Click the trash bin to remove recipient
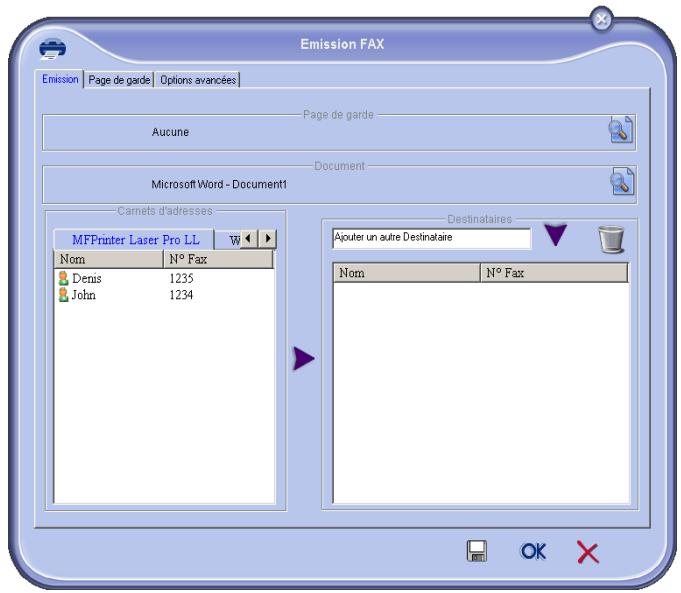The height and width of the screenshot is (593, 681). (x=611, y=239)
